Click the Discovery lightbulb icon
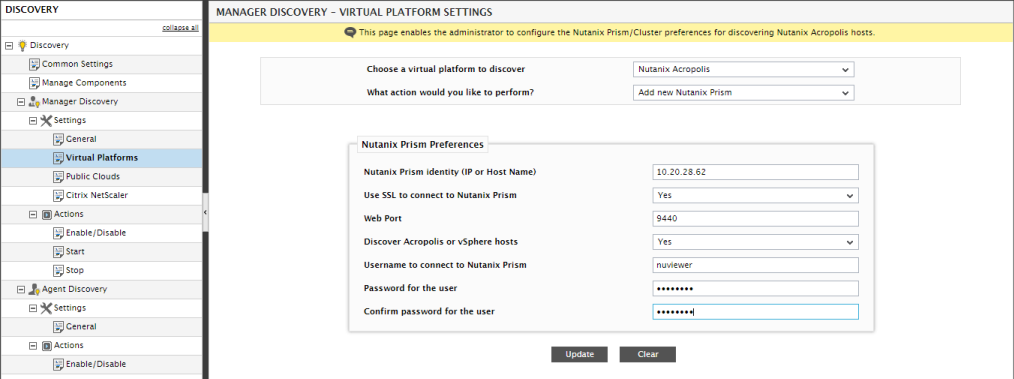1014x379 pixels. (x=23, y=45)
